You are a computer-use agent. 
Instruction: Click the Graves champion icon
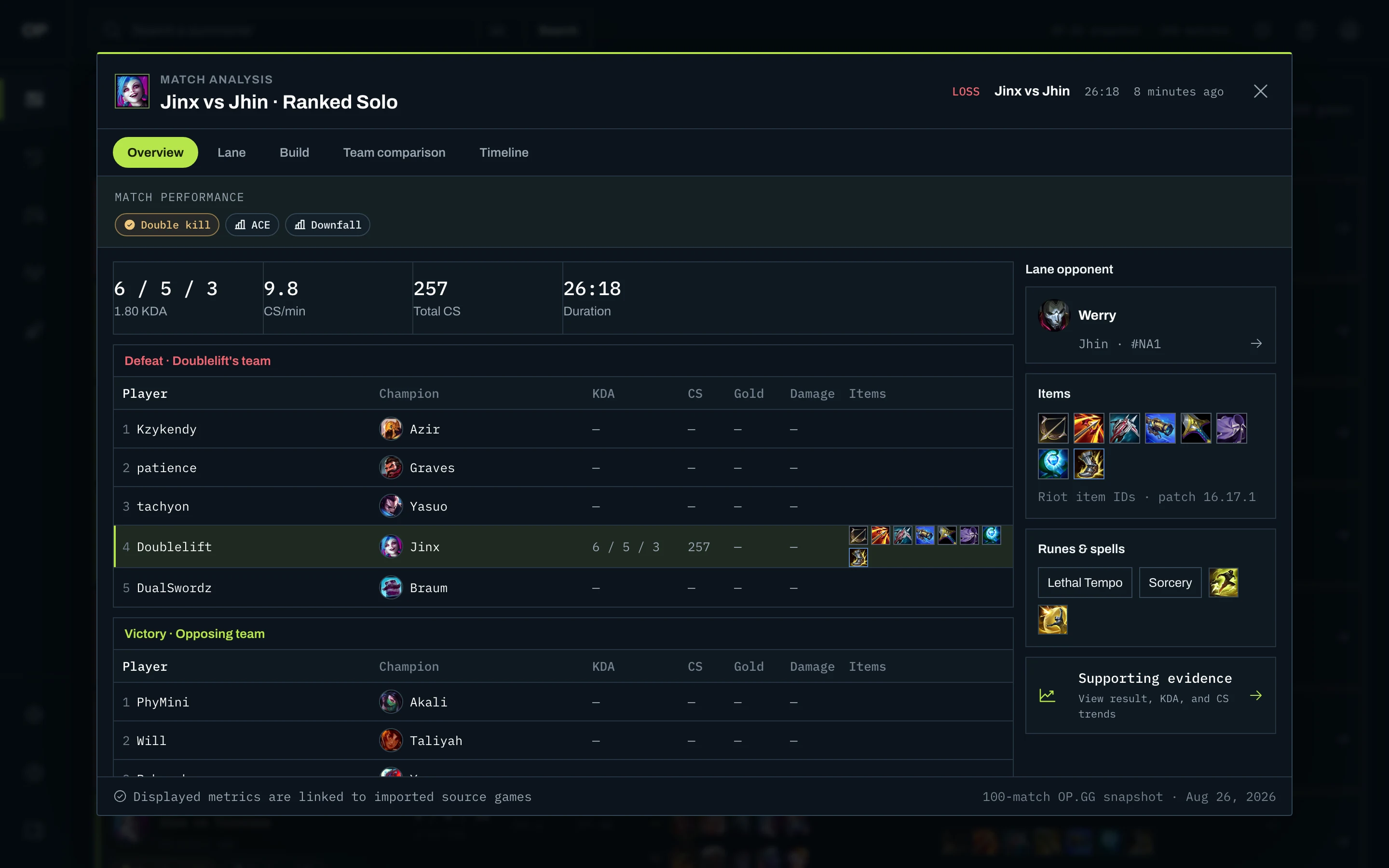point(391,467)
